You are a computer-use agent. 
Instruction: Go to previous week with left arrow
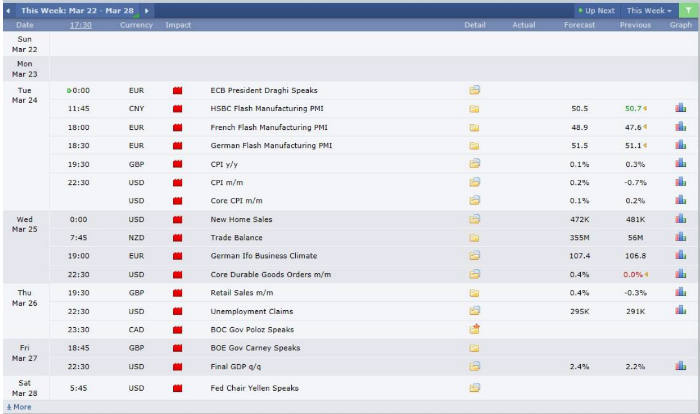pyautogui.click(x=9, y=10)
